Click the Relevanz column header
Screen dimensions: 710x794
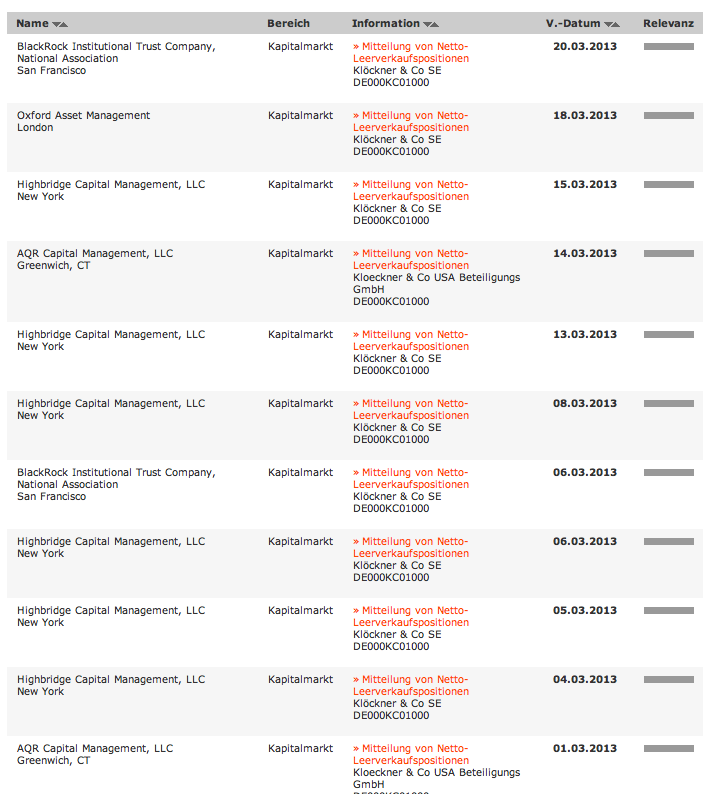pyautogui.click(x=668, y=23)
